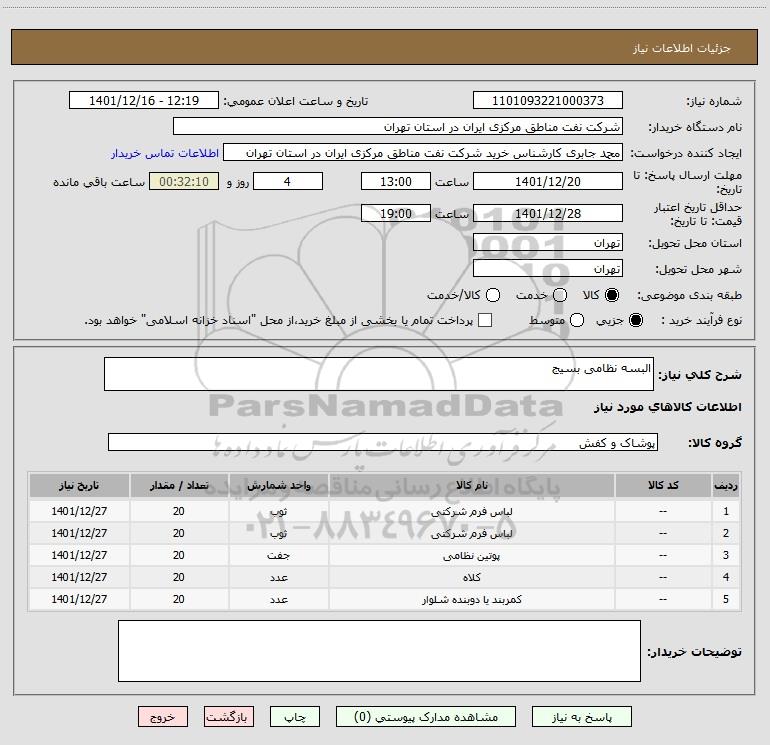Click the نام دستگاه خریدار field
The width and height of the screenshot is (770, 745).
[398, 127]
